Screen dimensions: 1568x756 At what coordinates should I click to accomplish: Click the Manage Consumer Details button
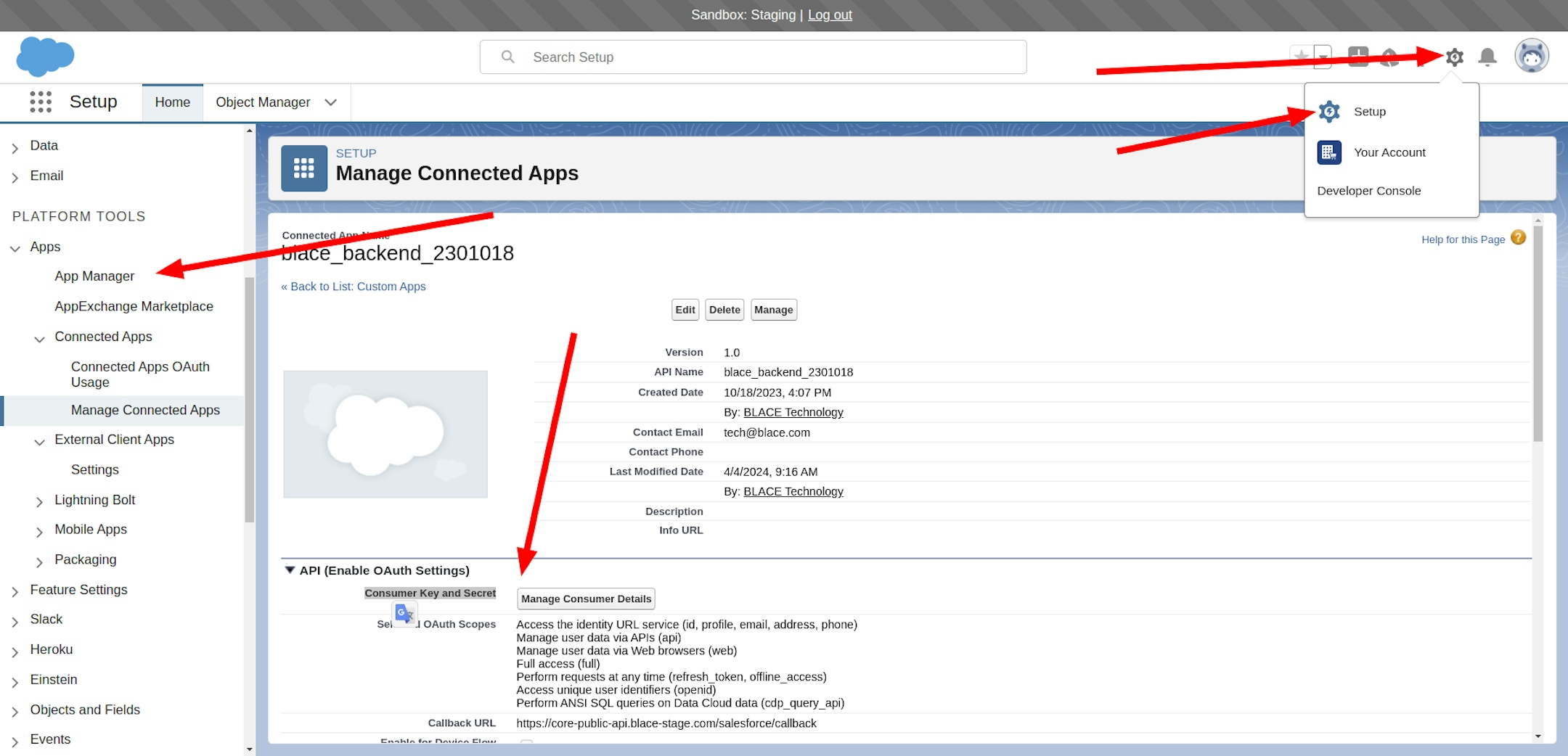pyautogui.click(x=586, y=599)
